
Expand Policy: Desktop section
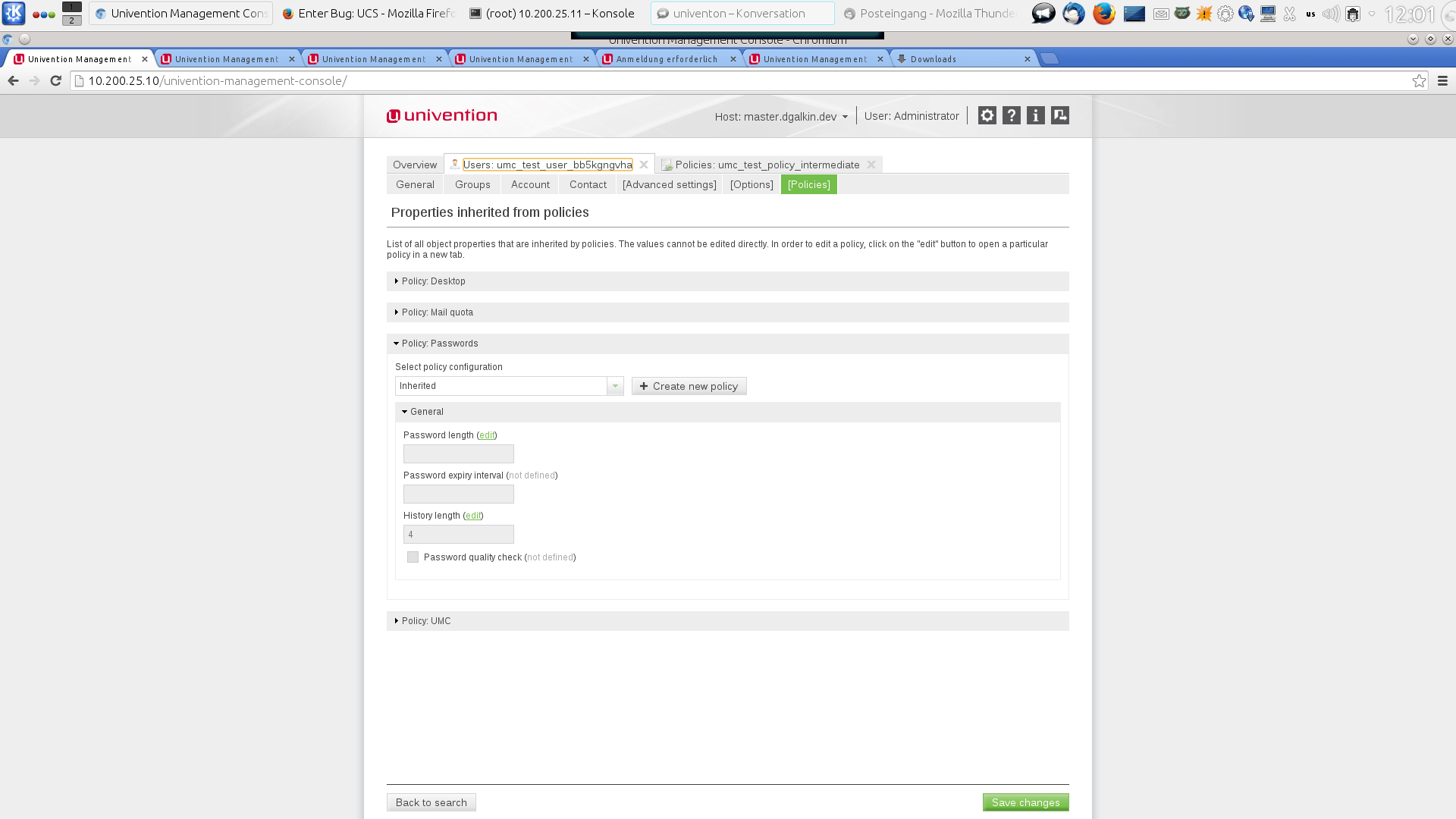point(433,281)
